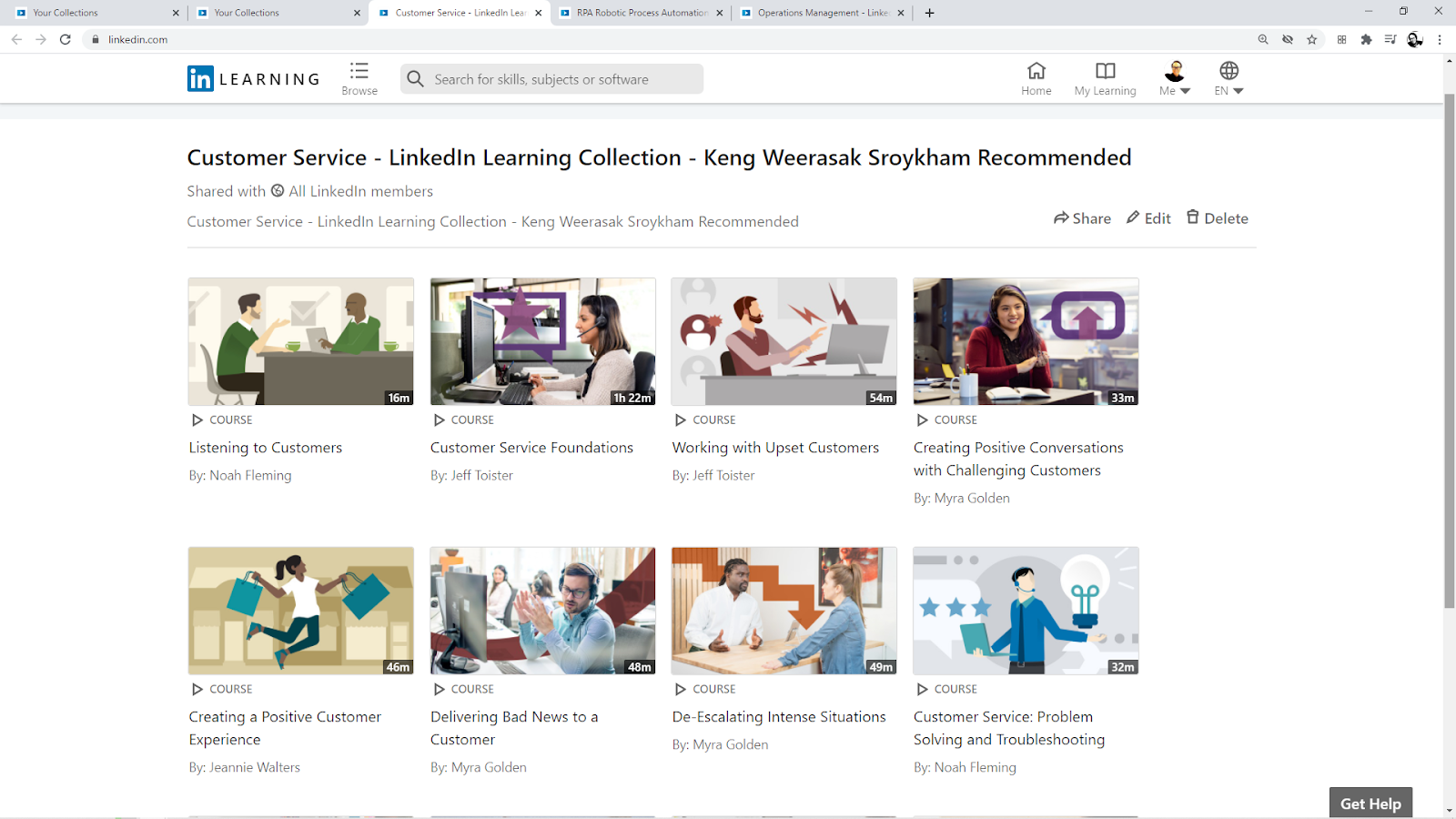Click the grid extension icon in Chrome toolbar
This screenshot has height=819, width=1456.
1341,39
